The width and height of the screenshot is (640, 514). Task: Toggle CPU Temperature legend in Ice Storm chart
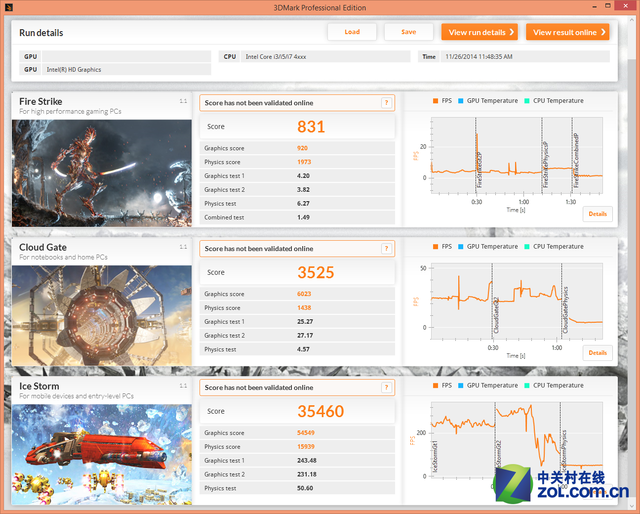554,385
